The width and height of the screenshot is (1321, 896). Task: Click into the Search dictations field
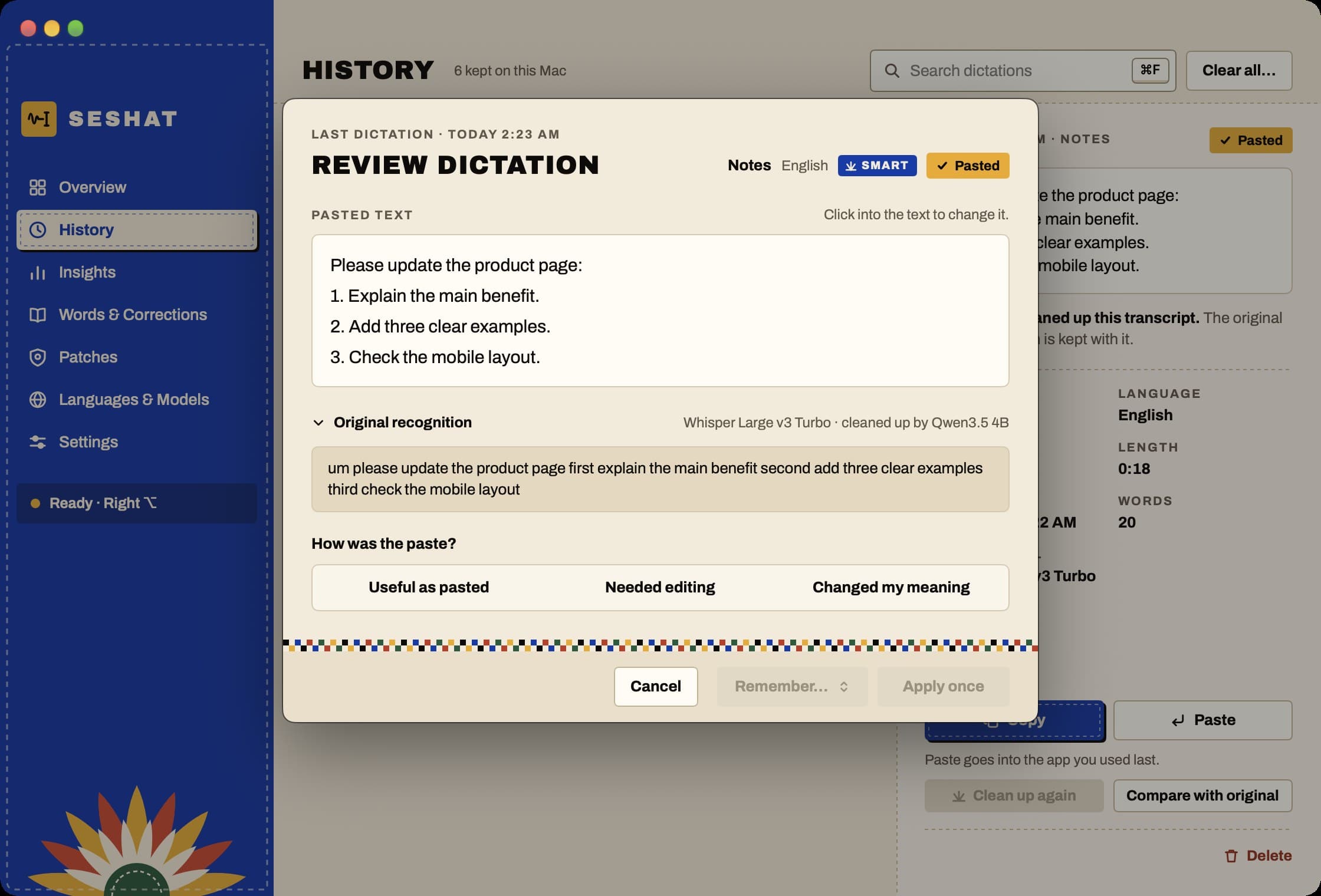[x=1023, y=71]
